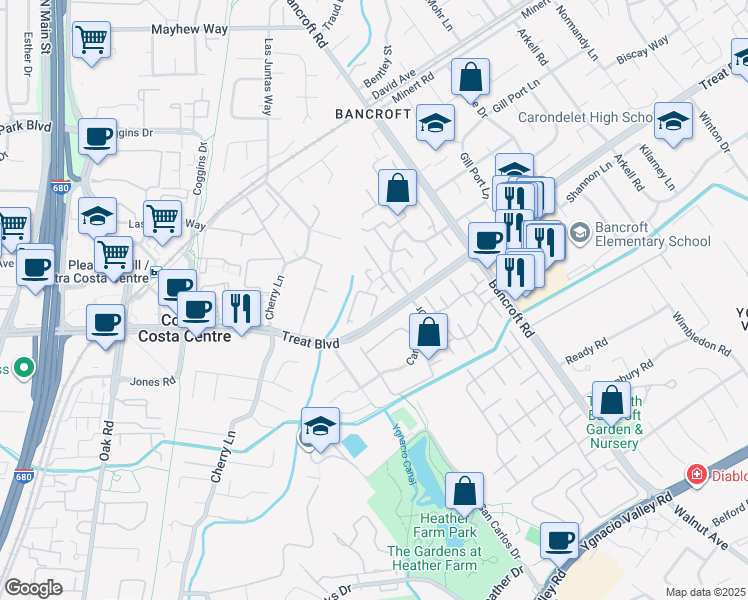The height and width of the screenshot is (600, 748).
Task: Select the coffee cup marker at Oak Rd and Treat Blvd
Action: (105, 326)
